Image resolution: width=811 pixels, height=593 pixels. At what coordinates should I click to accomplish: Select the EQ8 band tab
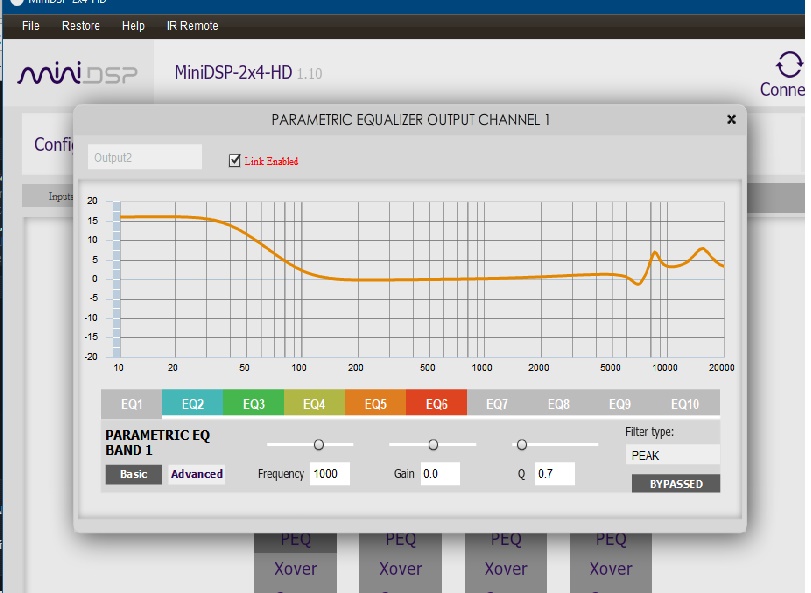[x=559, y=404]
